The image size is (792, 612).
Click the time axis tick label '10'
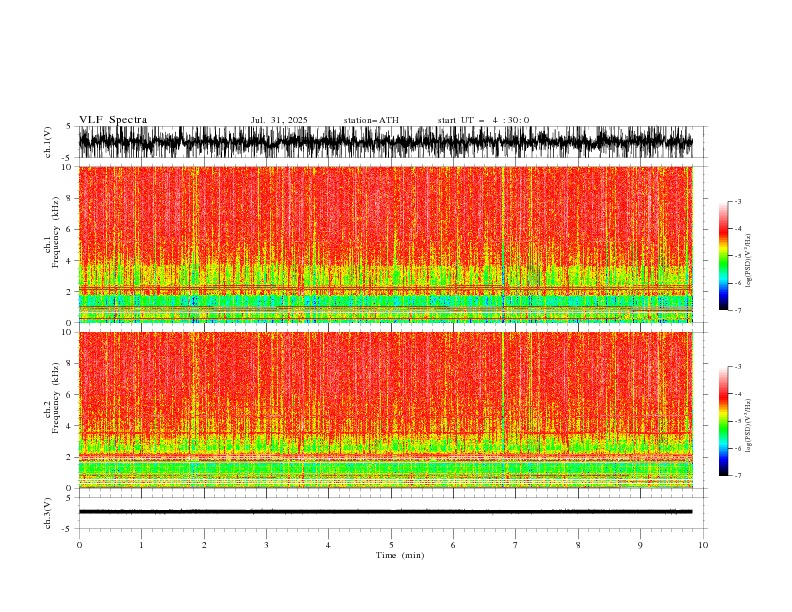point(703,545)
